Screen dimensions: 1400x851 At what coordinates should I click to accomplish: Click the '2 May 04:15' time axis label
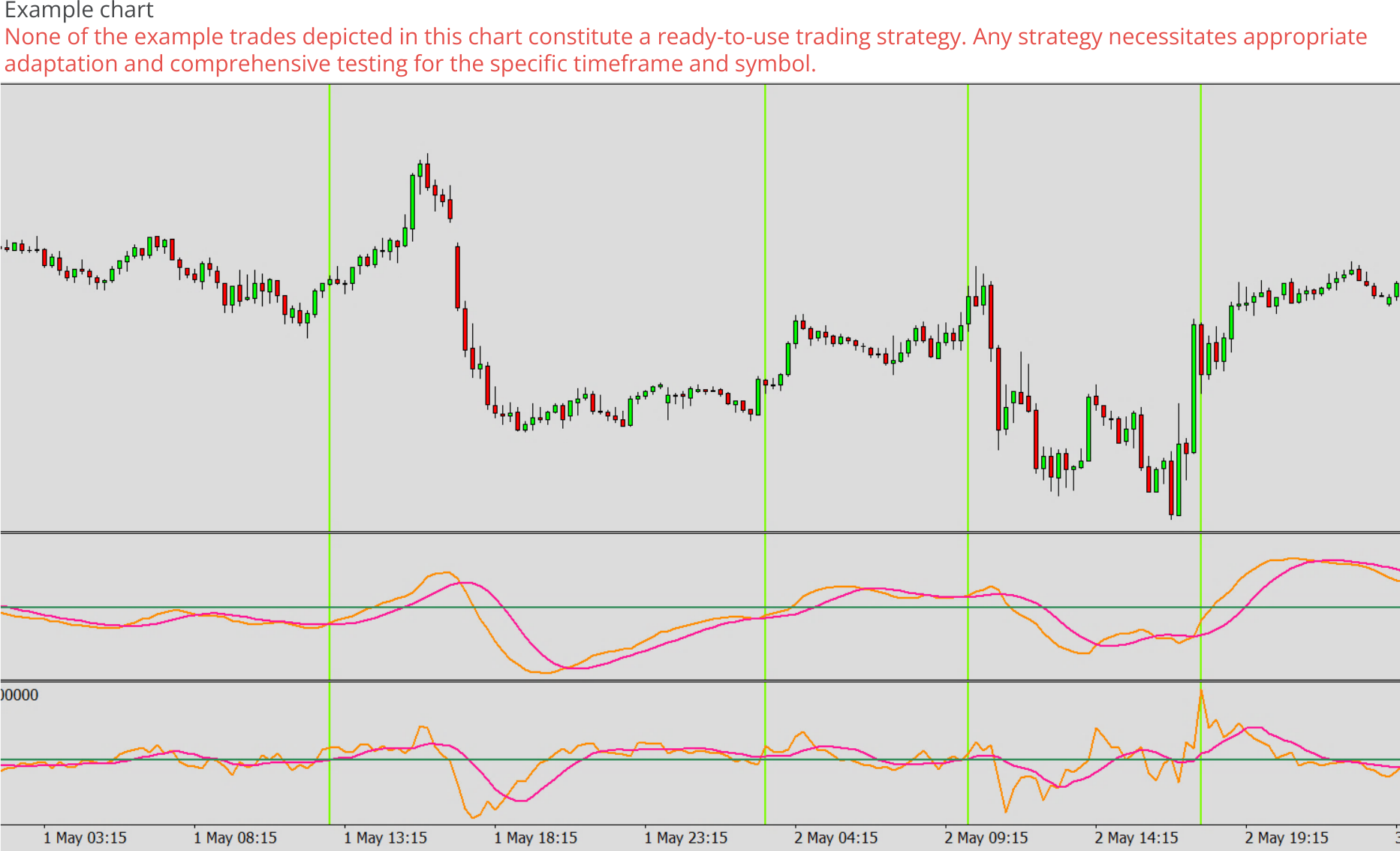point(835,837)
